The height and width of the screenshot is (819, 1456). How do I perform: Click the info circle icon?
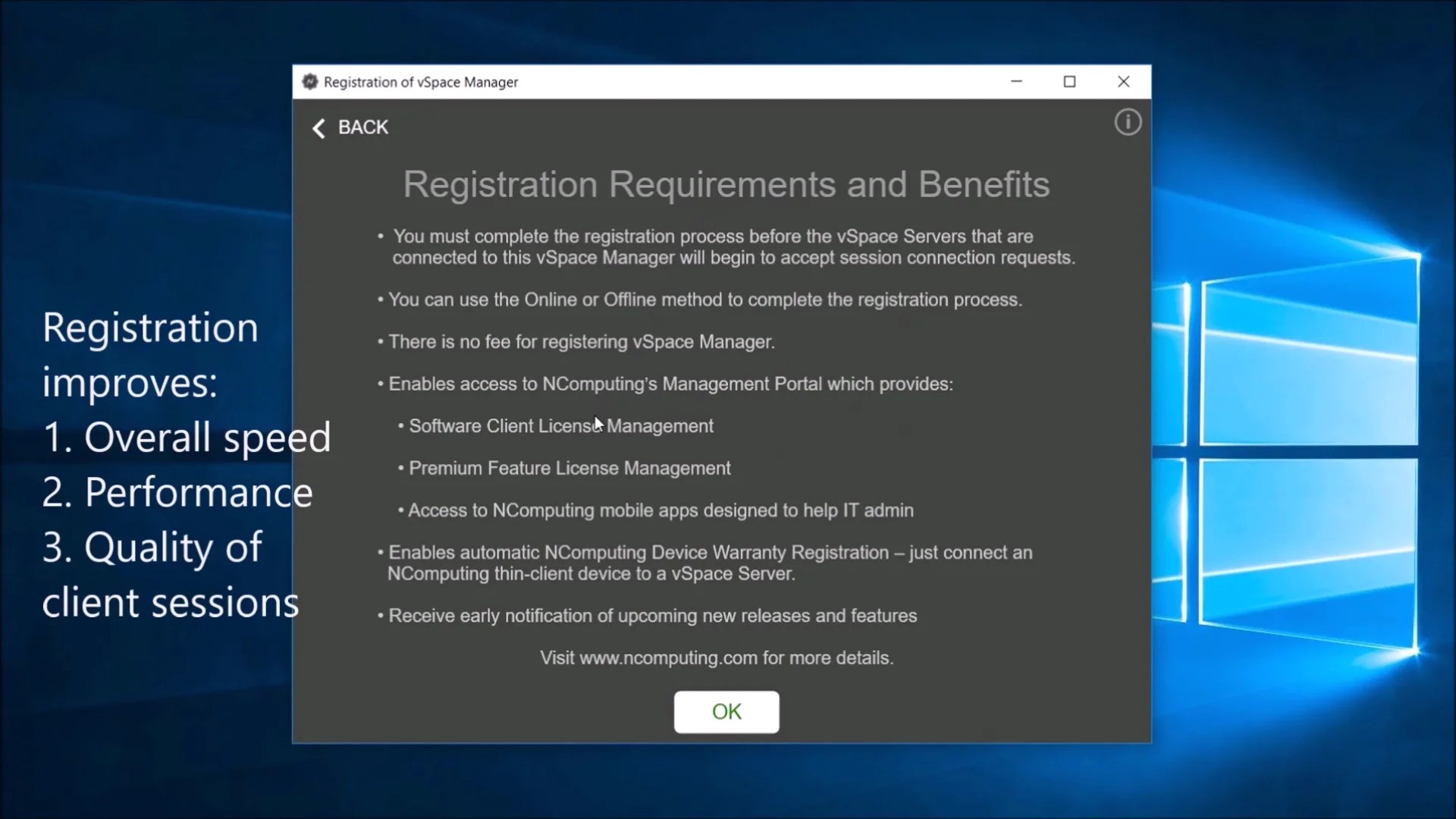click(1128, 122)
